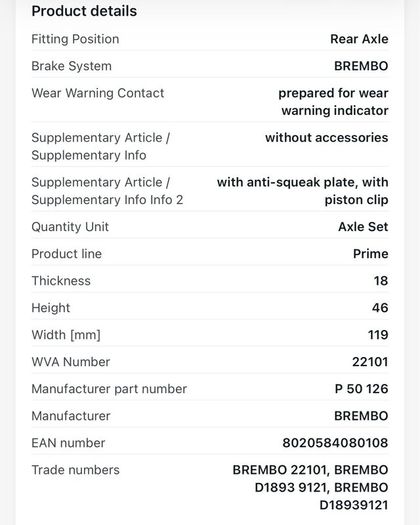Select the EAN number 8020584080108
Screen dimensions: 420x525
pos(335,443)
